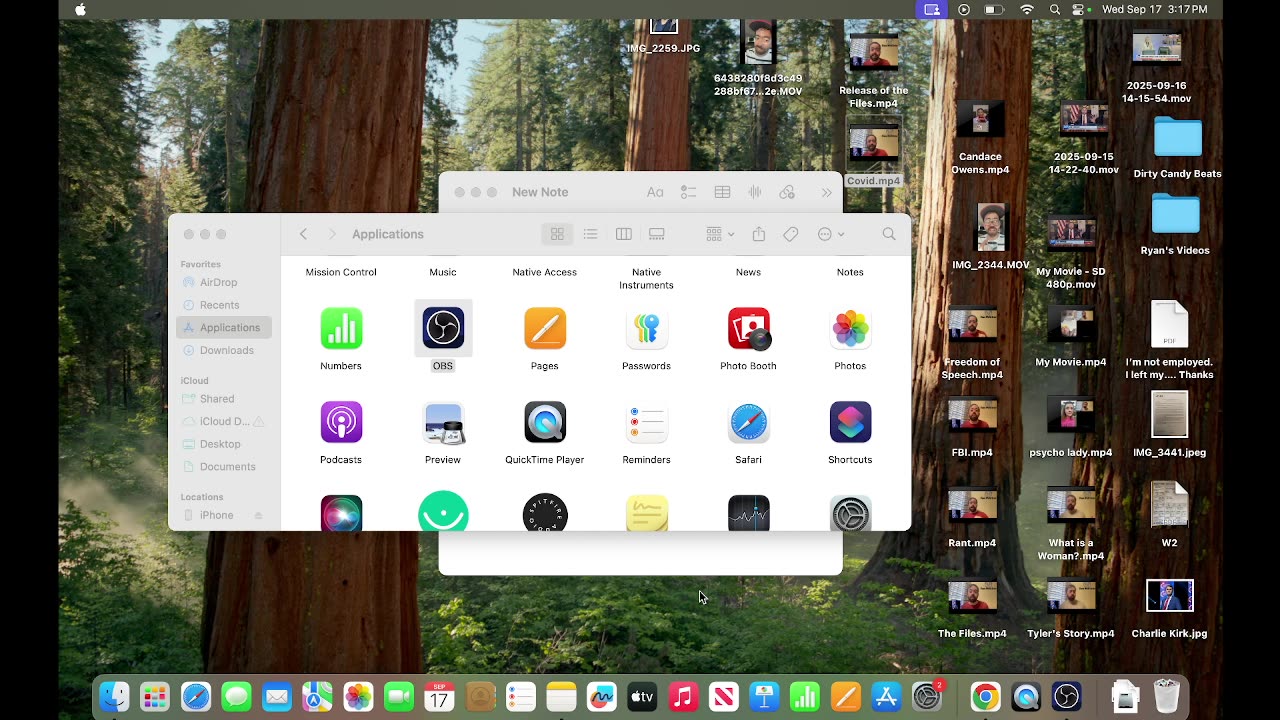Switch Finder to column view
The image size is (1280, 720).
pyautogui.click(x=624, y=234)
